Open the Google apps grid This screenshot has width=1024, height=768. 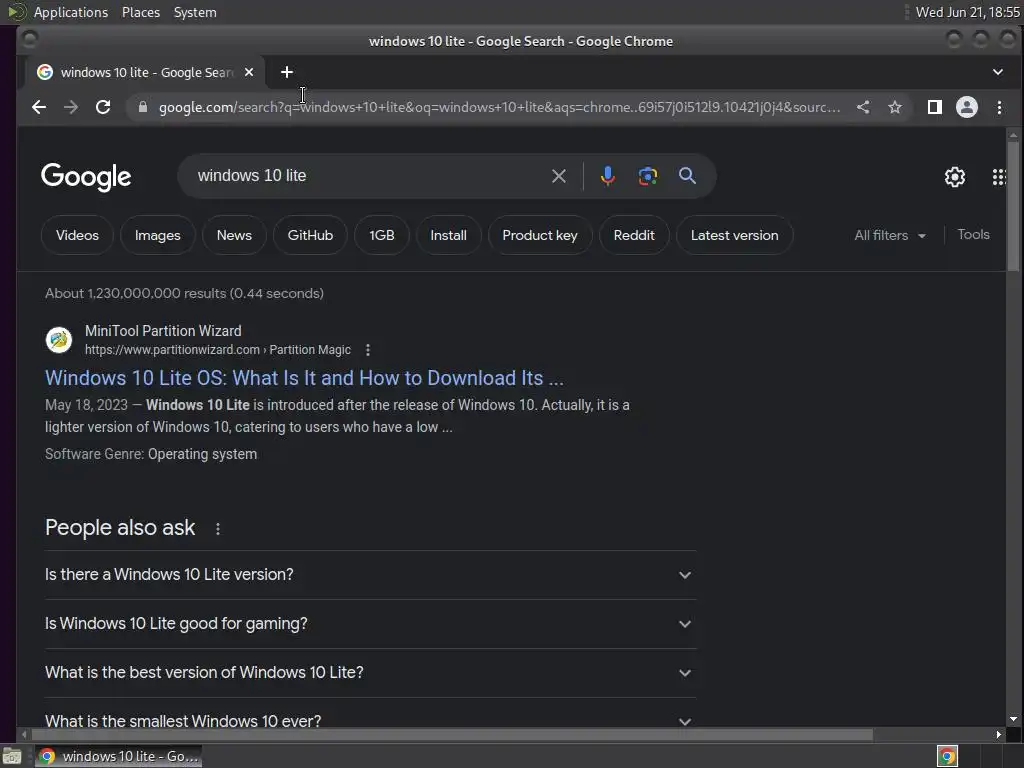point(999,176)
